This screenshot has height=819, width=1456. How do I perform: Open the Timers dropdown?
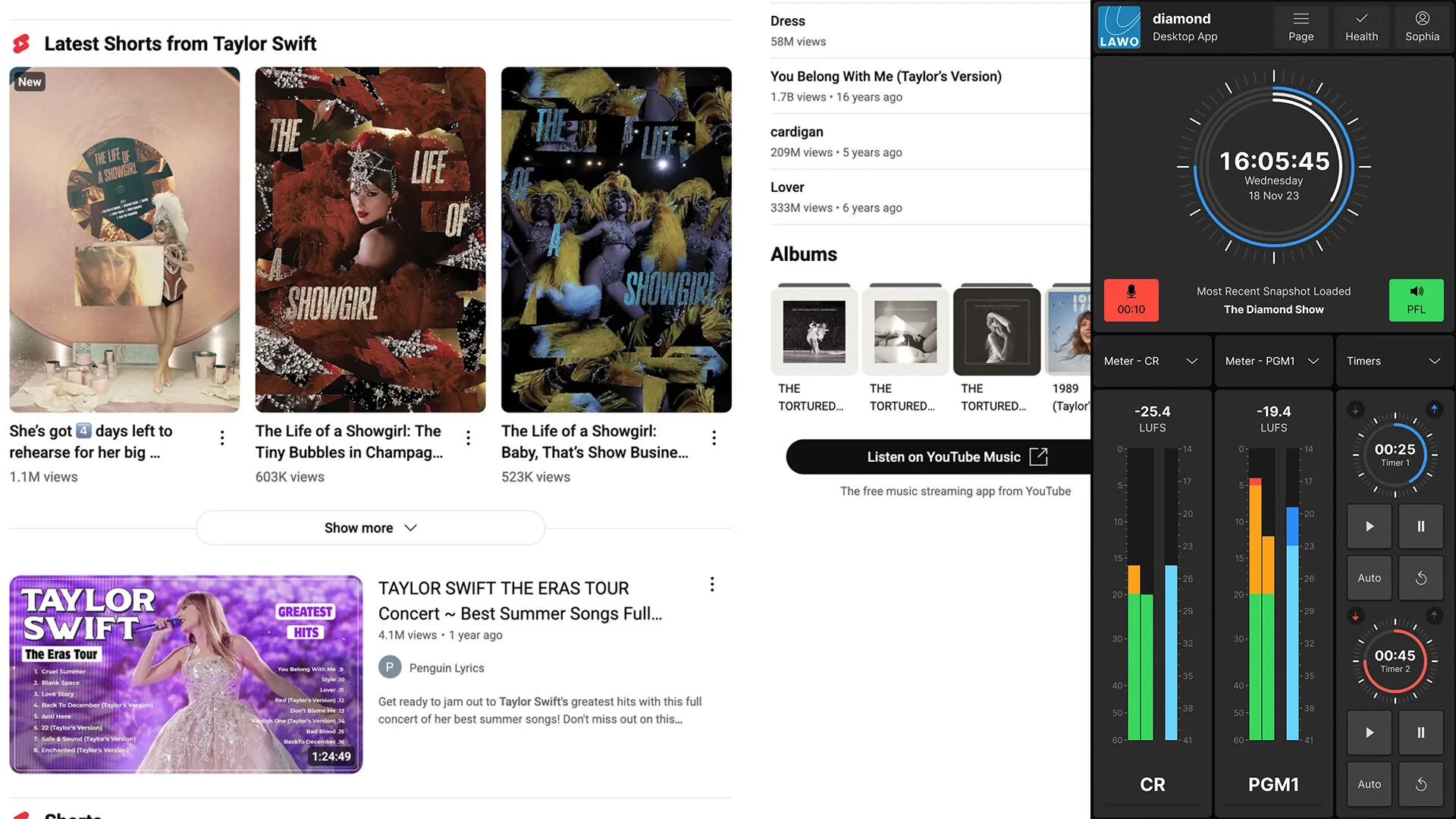pyautogui.click(x=1394, y=361)
